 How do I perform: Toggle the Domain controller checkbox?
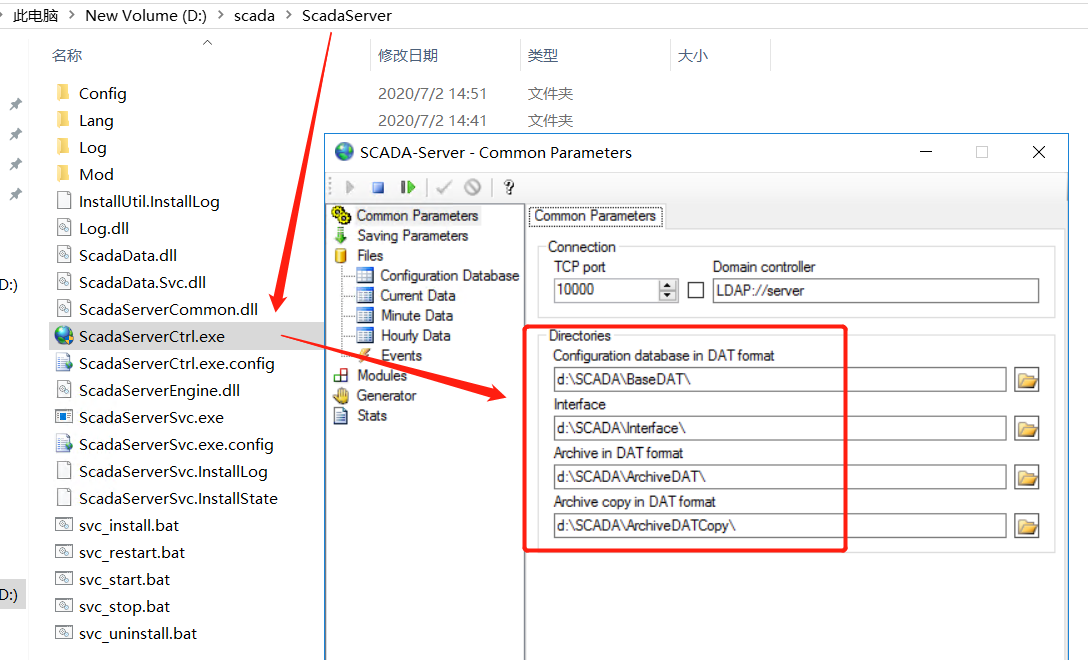click(695, 290)
